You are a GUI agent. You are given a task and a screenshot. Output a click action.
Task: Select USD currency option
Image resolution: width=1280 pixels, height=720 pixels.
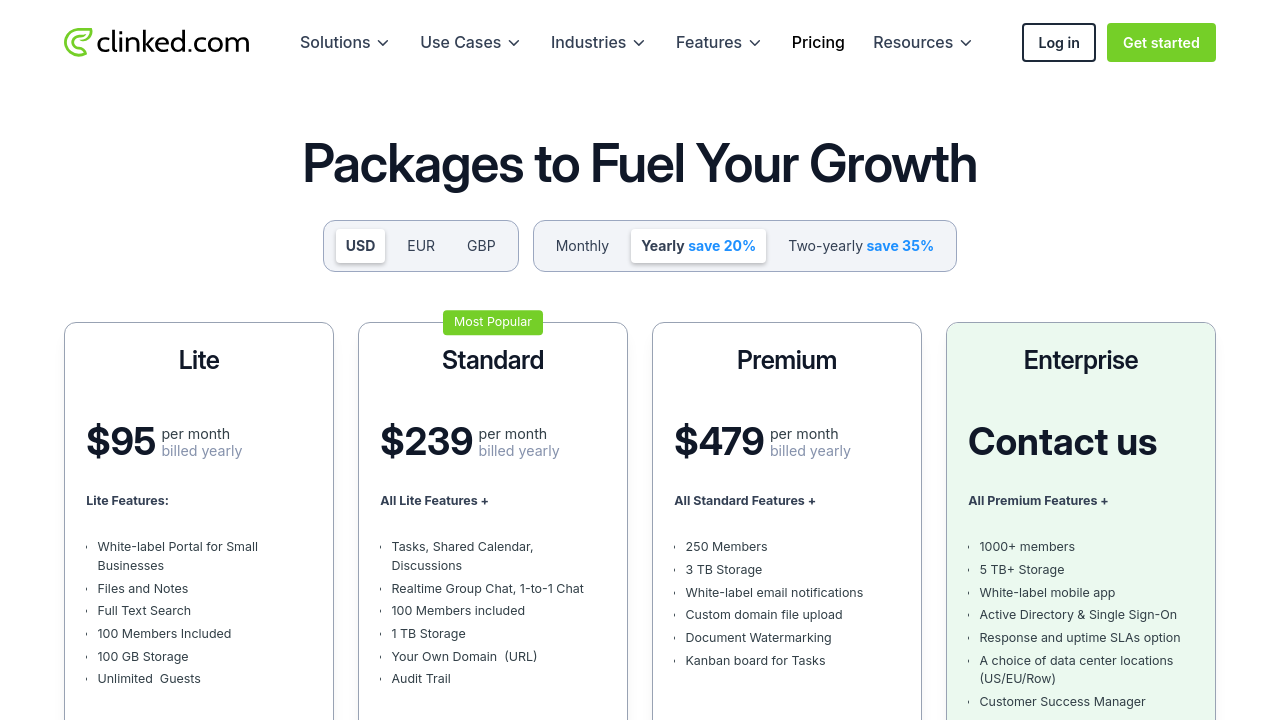(x=360, y=246)
